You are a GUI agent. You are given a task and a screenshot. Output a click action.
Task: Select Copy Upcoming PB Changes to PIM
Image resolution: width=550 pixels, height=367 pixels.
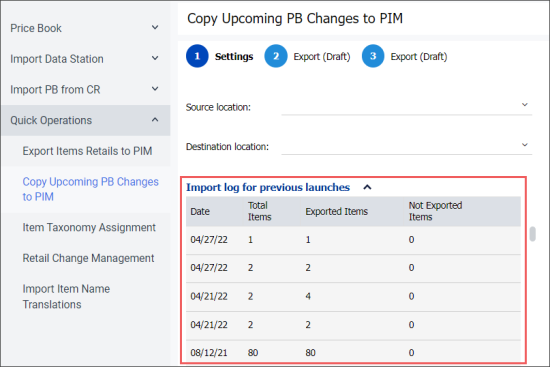click(90, 189)
